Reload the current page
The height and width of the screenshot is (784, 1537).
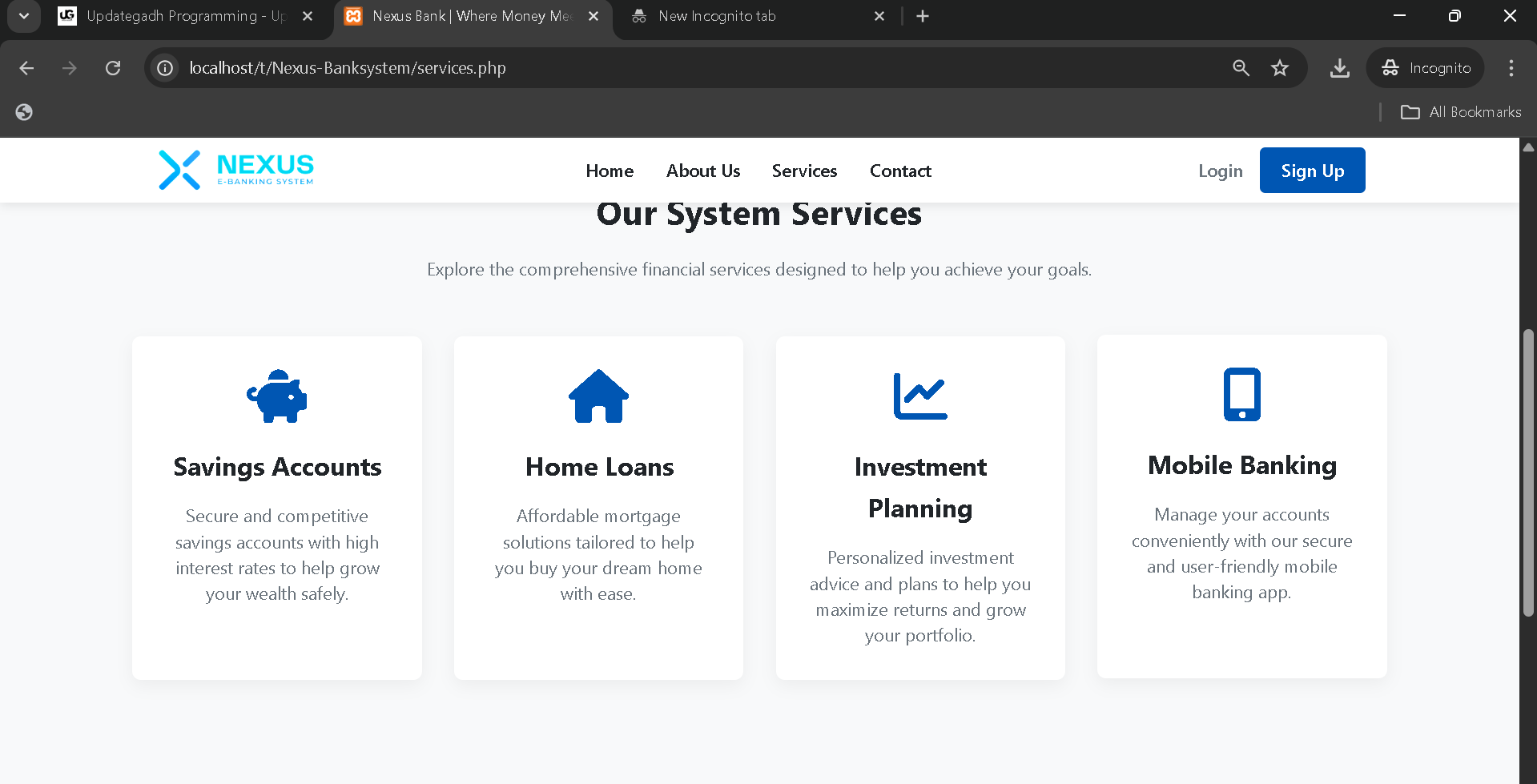tap(113, 68)
